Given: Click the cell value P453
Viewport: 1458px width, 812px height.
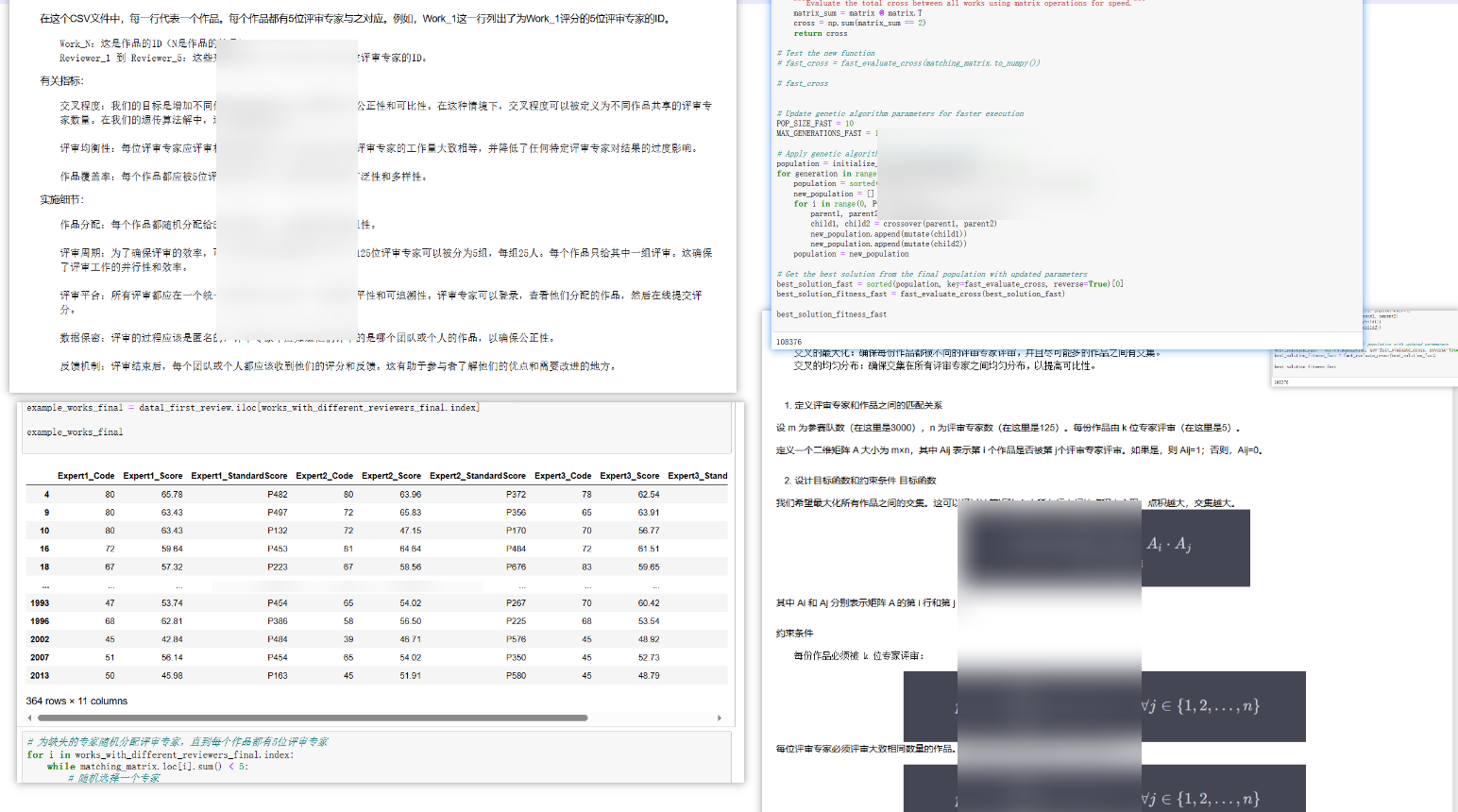Looking at the screenshot, I should click(x=278, y=549).
